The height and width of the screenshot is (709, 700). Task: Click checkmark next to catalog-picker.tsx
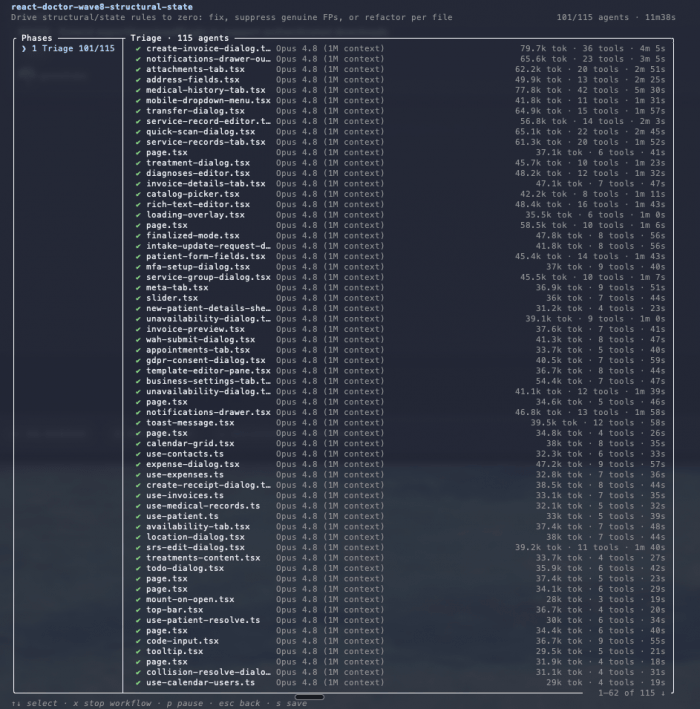click(138, 194)
